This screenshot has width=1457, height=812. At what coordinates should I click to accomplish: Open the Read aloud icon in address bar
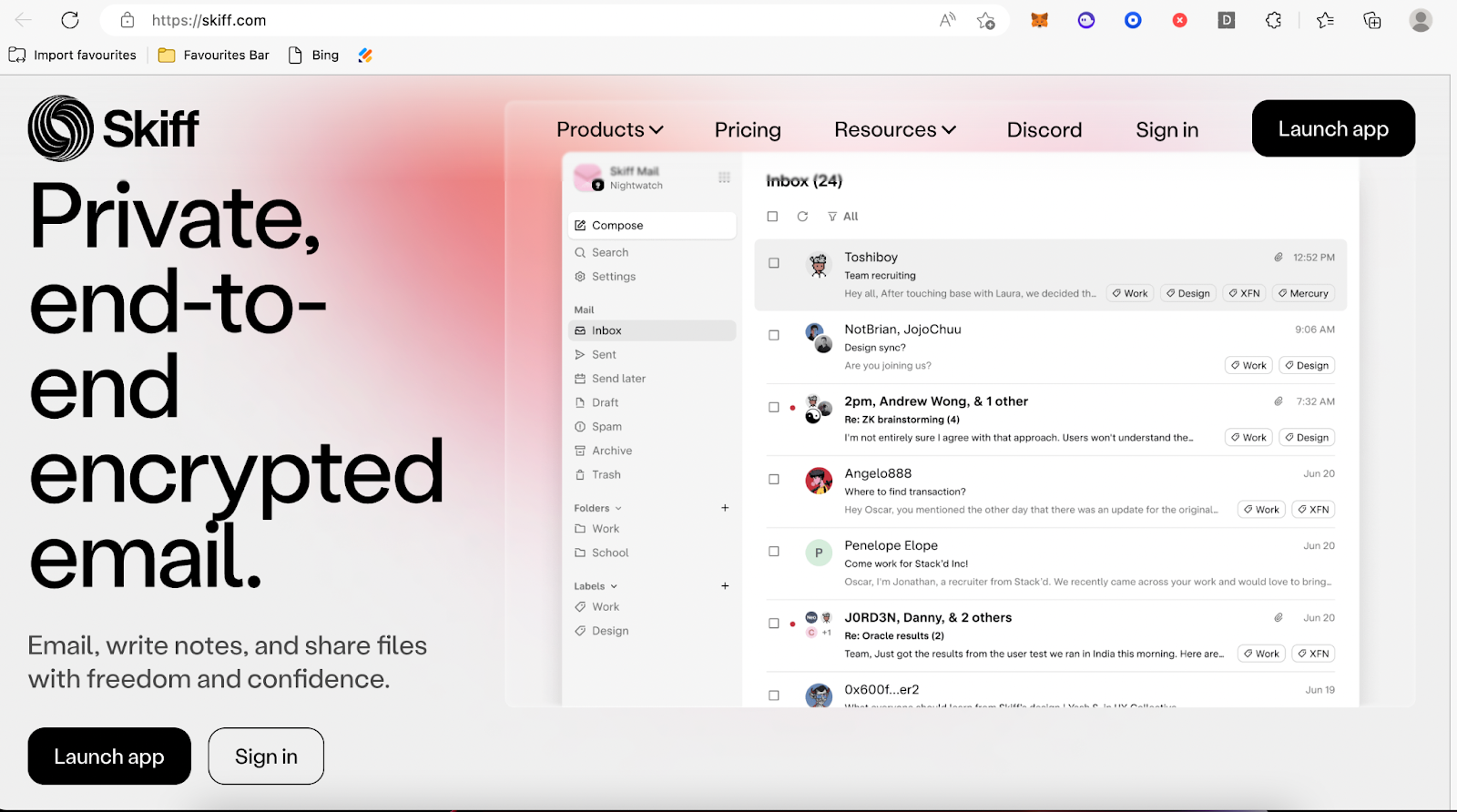click(947, 20)
